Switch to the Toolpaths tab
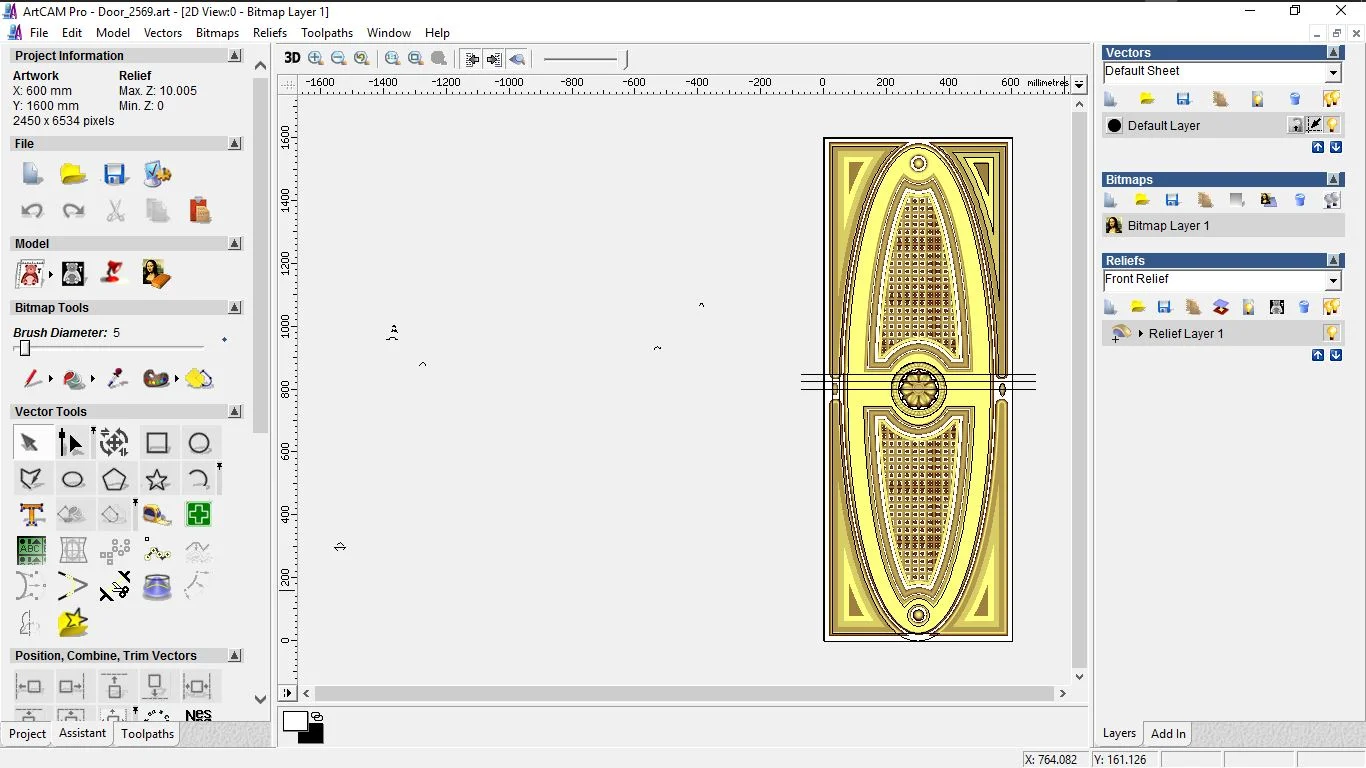 tap(148, 734)
